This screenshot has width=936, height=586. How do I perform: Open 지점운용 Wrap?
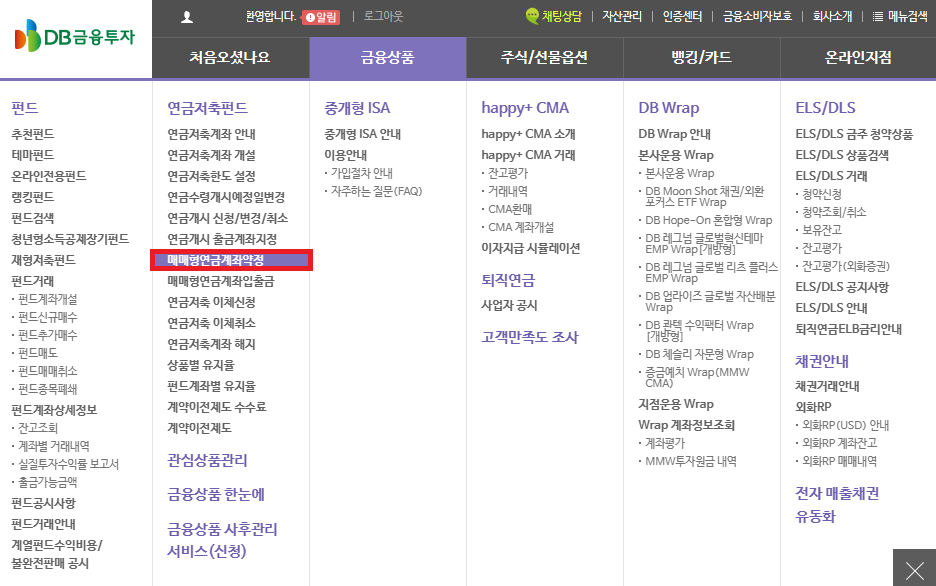pyautogui.click(x=676, y=404)
